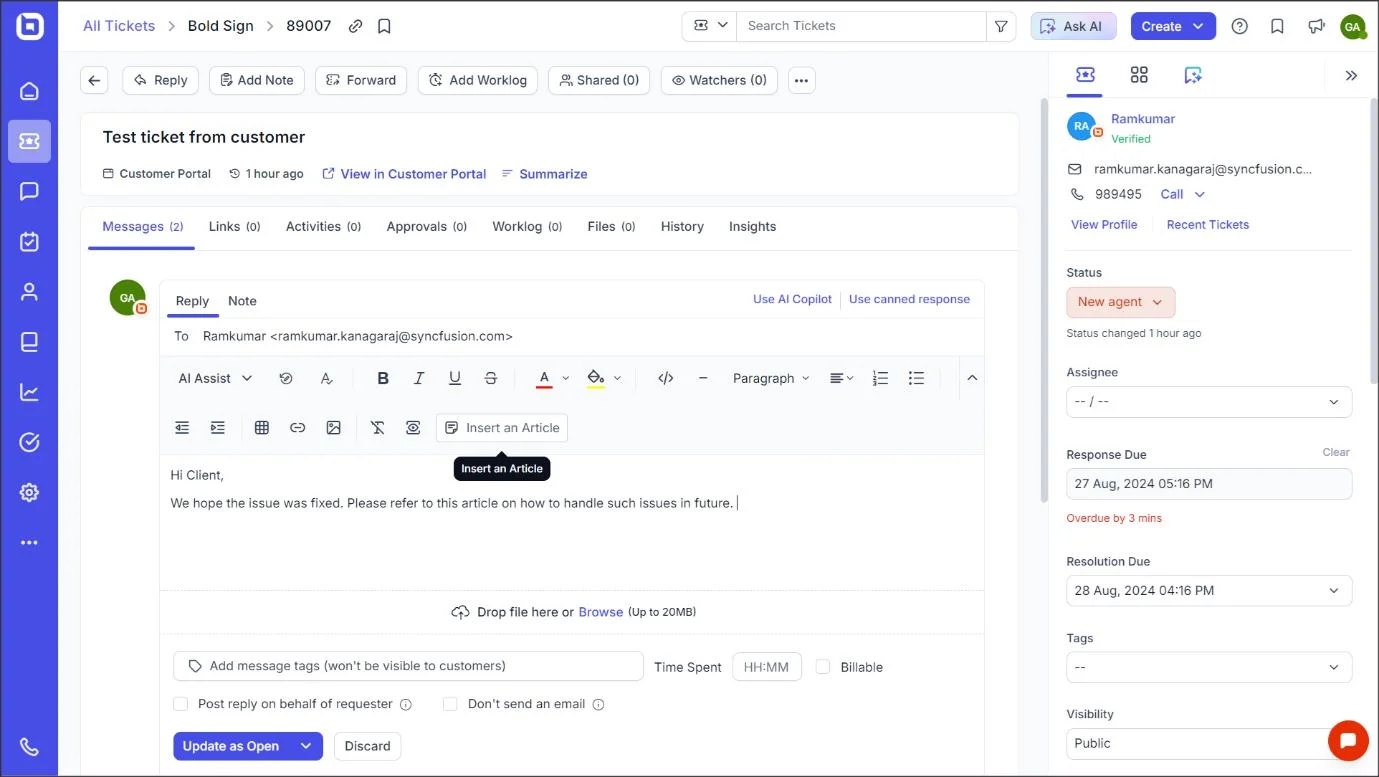This screenshot has height=777, width=1379.
Task: Open the code view icon in the editor
Action: click(663, 378)
